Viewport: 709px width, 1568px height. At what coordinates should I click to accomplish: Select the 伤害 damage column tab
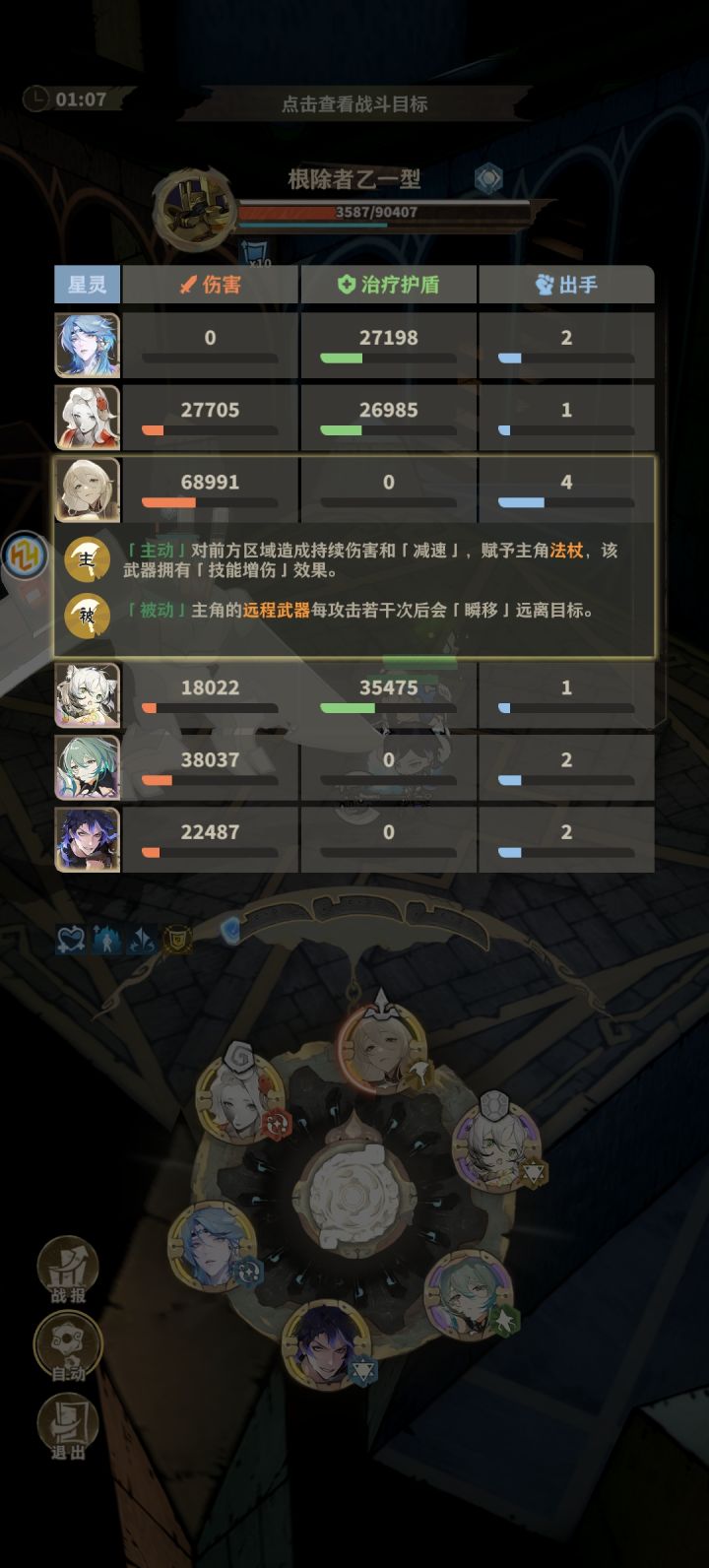click(x=210, y=285)
